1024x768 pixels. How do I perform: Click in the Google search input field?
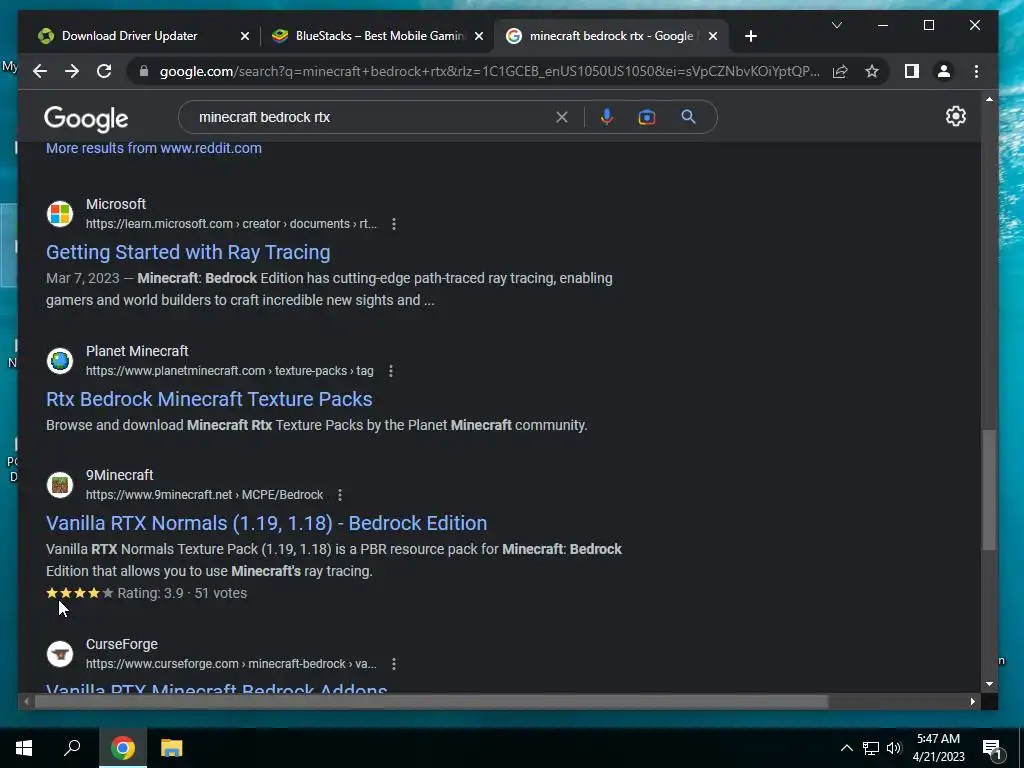point(372,117)
